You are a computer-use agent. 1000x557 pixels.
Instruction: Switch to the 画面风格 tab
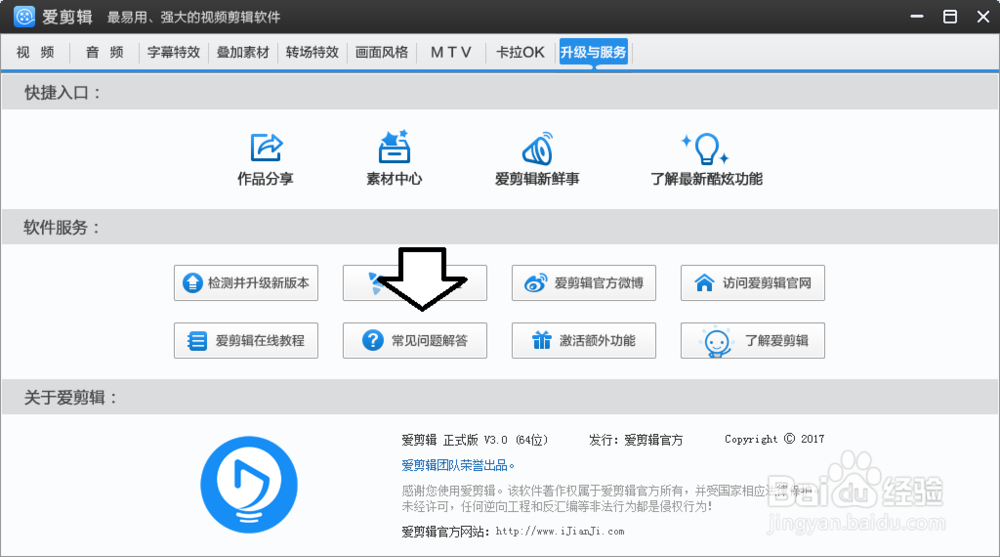pyautogui.click(x=381, y=52)
